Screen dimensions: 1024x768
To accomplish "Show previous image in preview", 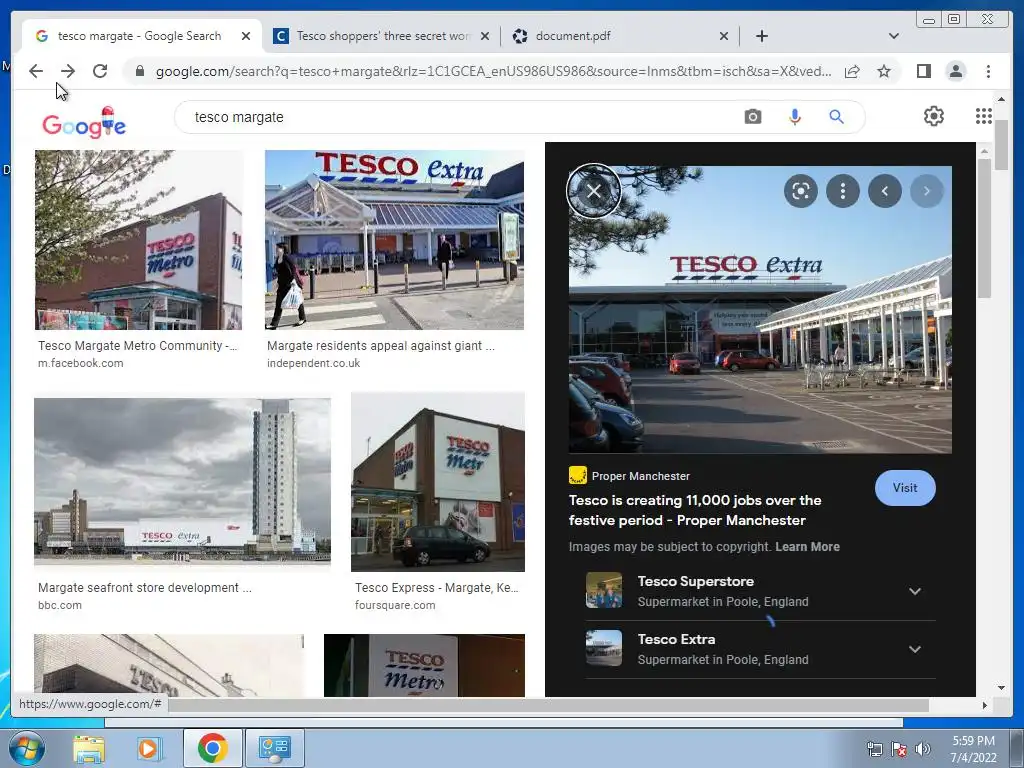I will pyautogui.click(x=885, y=191).
